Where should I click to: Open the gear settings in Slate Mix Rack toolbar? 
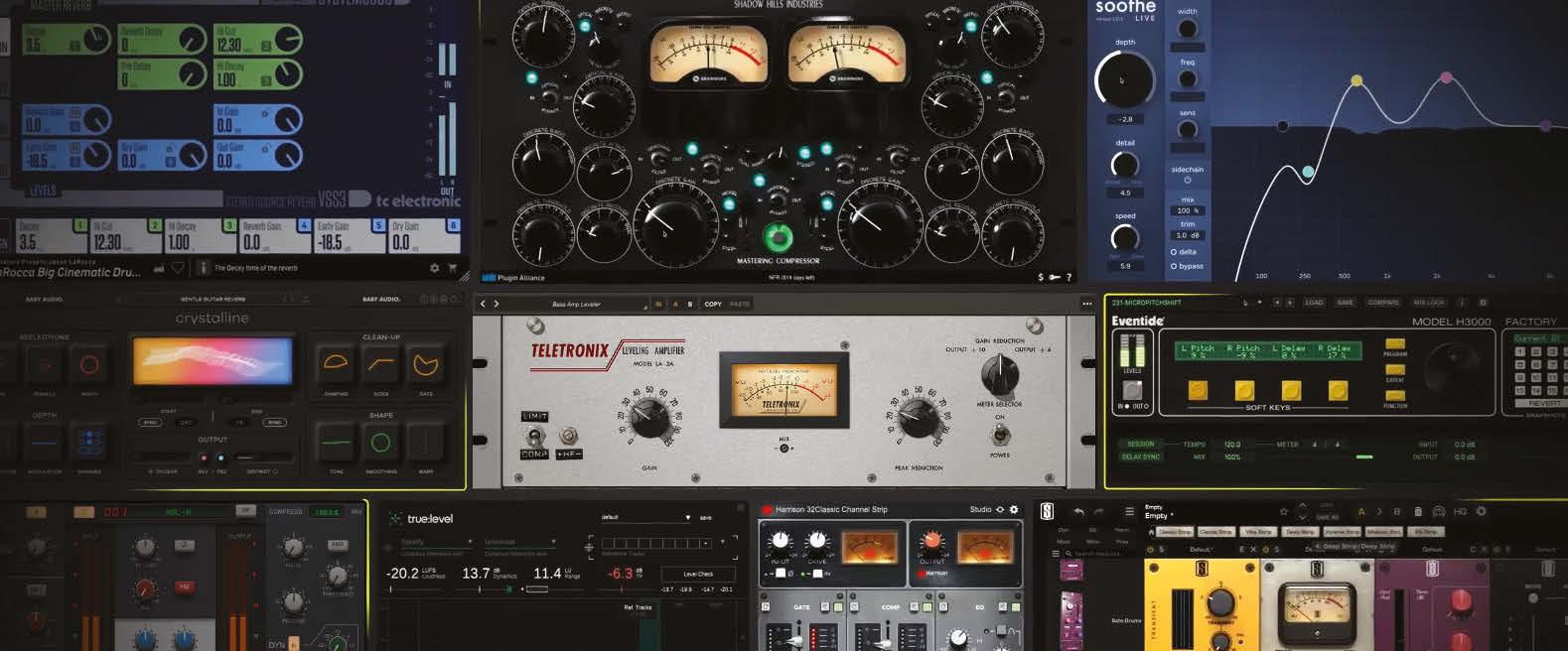[x=1481, y=511]
